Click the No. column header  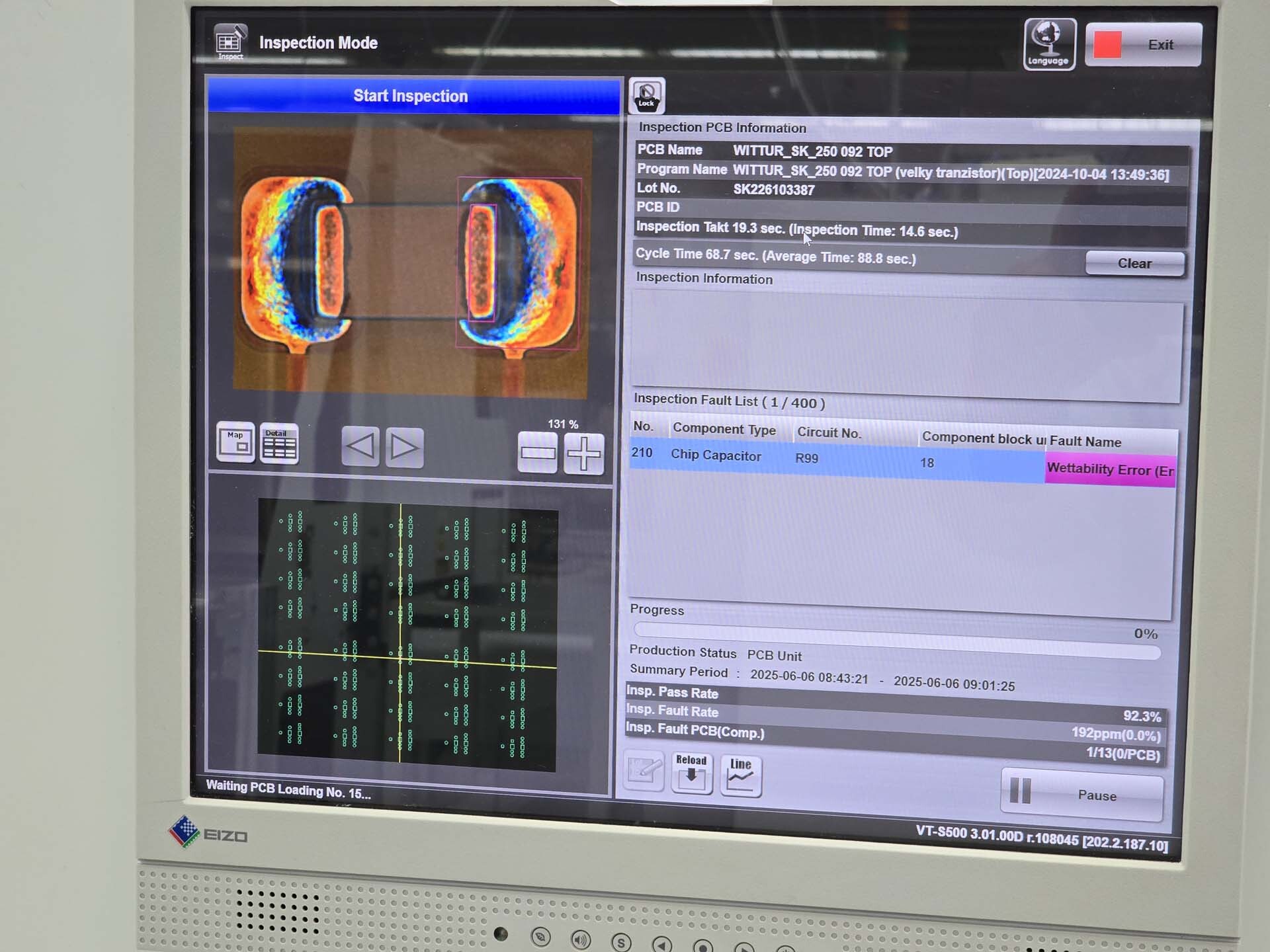(643, 426)
